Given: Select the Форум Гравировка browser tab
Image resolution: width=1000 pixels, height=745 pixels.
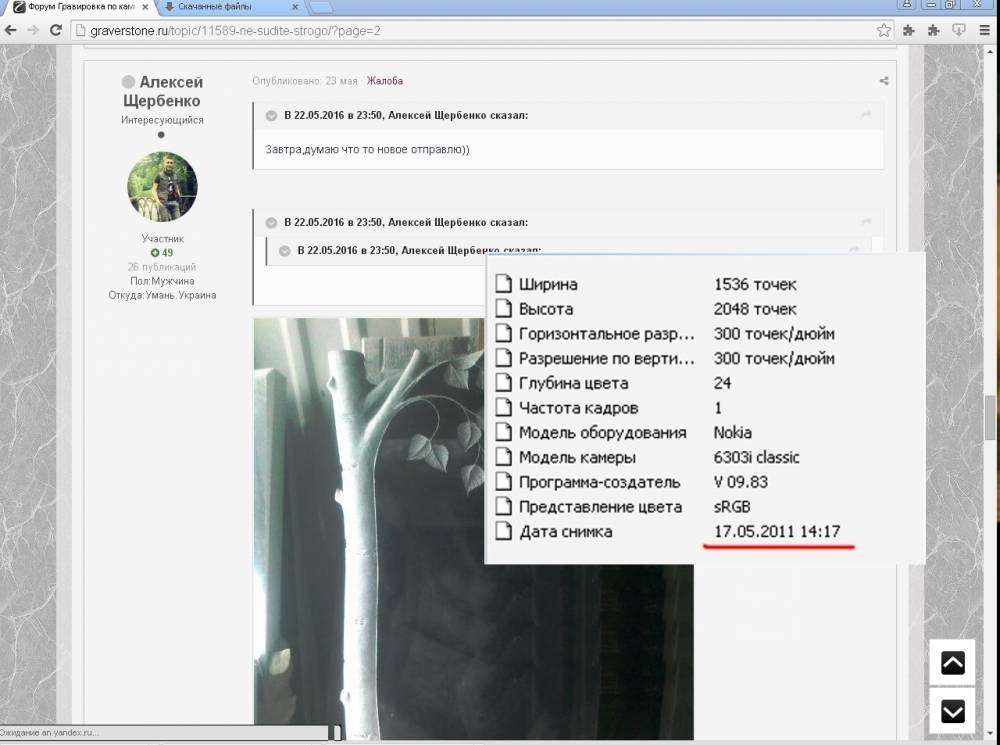Looking at the screenshot, I should coord(75,7).
